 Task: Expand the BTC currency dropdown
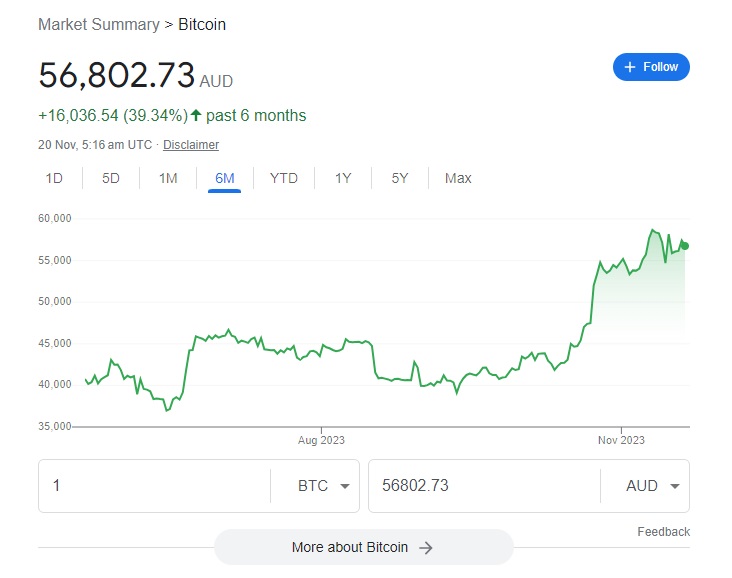(324, 486)
